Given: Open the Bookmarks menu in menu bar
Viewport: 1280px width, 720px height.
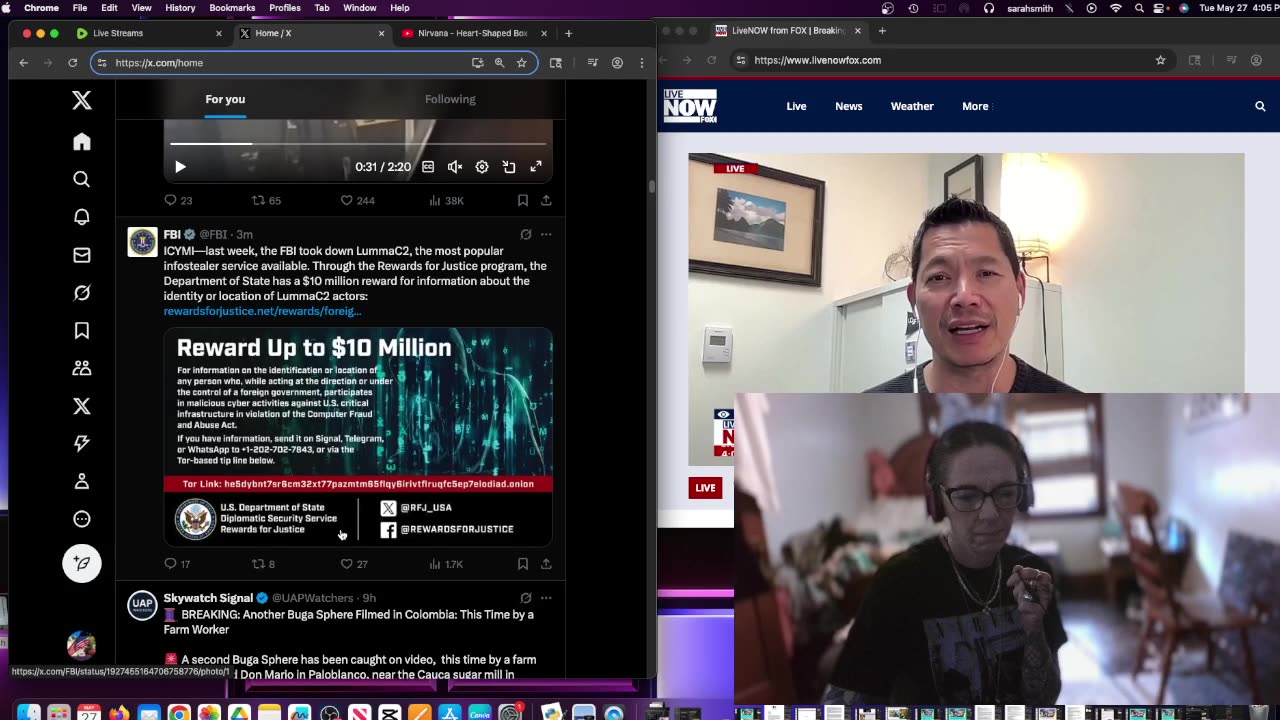Looking at the screenshot, I should pos(232,8).
